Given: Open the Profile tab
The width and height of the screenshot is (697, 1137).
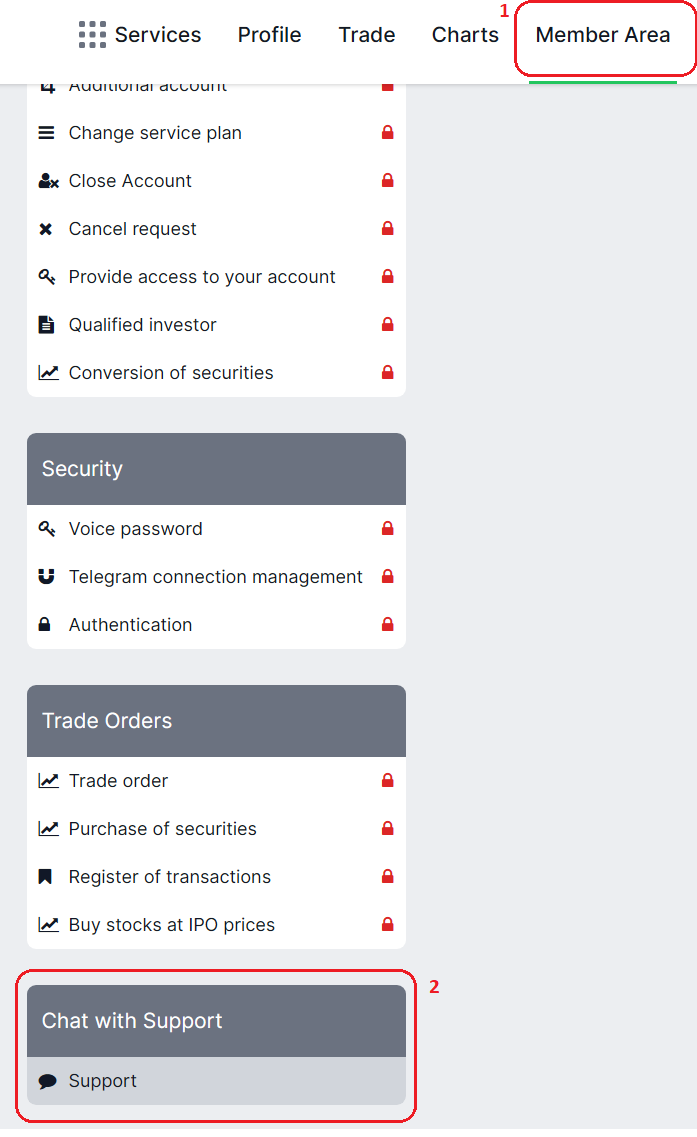Looking at the screenshot, I should (x=269, y=35).
